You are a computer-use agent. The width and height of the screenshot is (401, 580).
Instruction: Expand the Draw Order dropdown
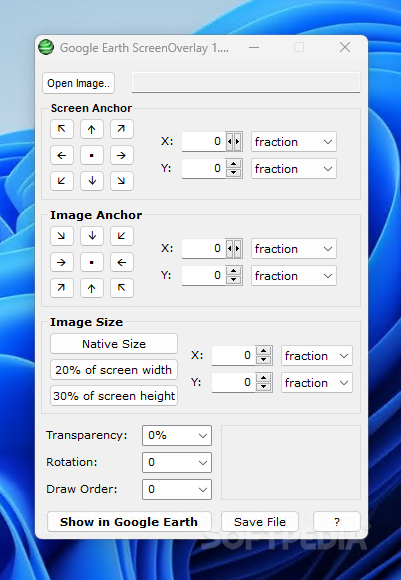point(177,489)
